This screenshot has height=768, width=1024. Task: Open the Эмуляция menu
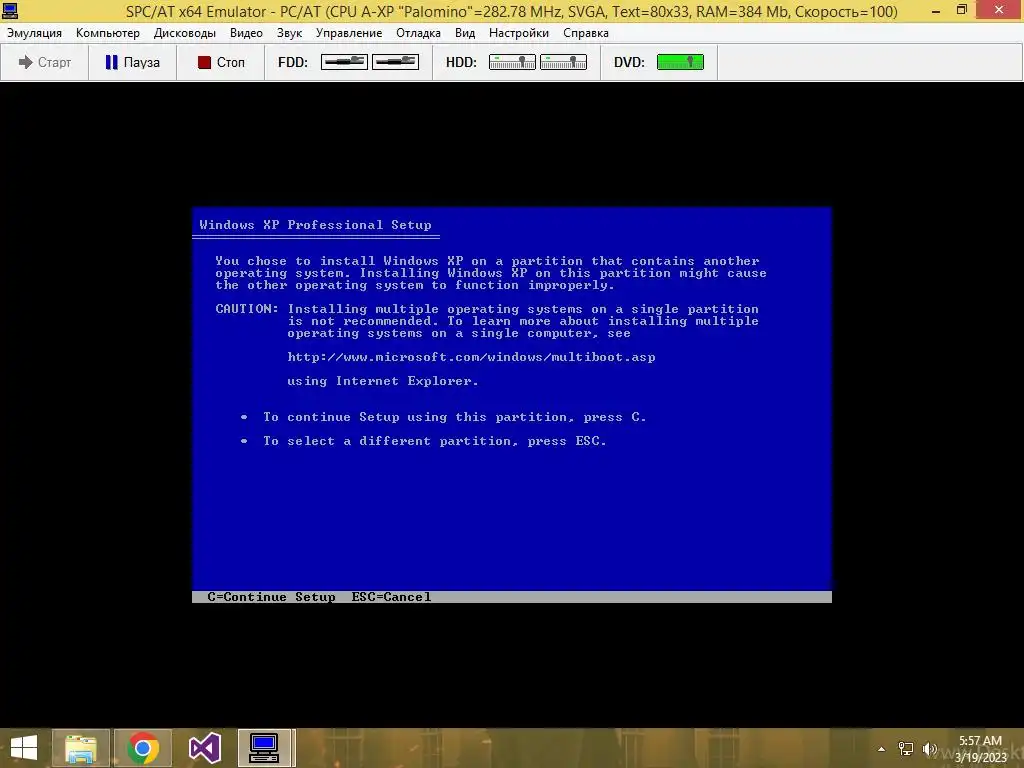pos(34,33)
